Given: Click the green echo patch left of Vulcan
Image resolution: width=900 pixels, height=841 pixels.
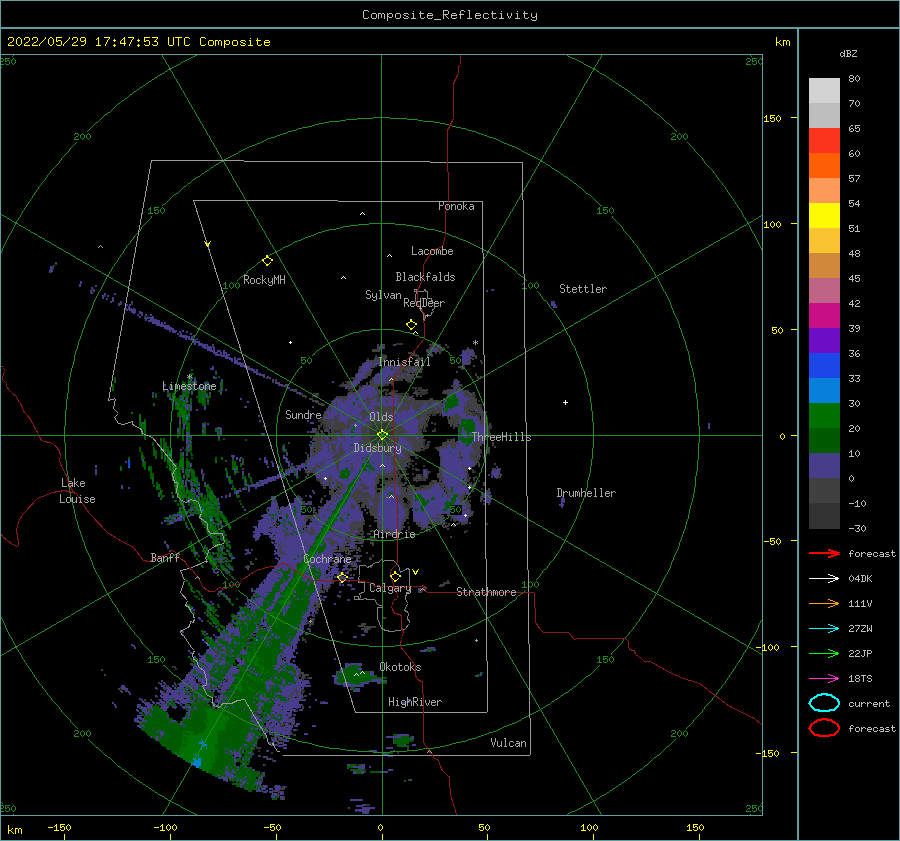Looking at the screenshot, I should click(x=401, y=741).
